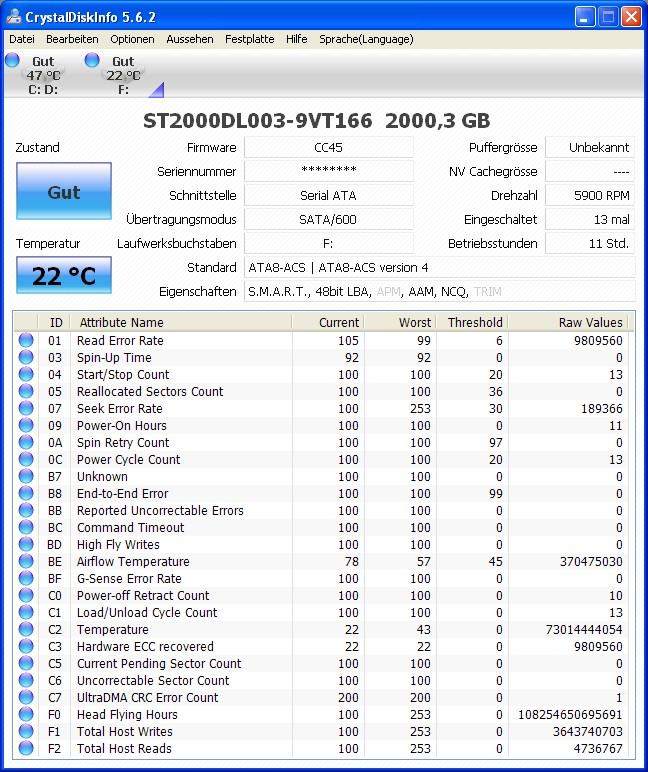Click status orb of Load/Unload Cycle Count row
This screenshot has height=772, width=648.
click(x=26, y=612)
